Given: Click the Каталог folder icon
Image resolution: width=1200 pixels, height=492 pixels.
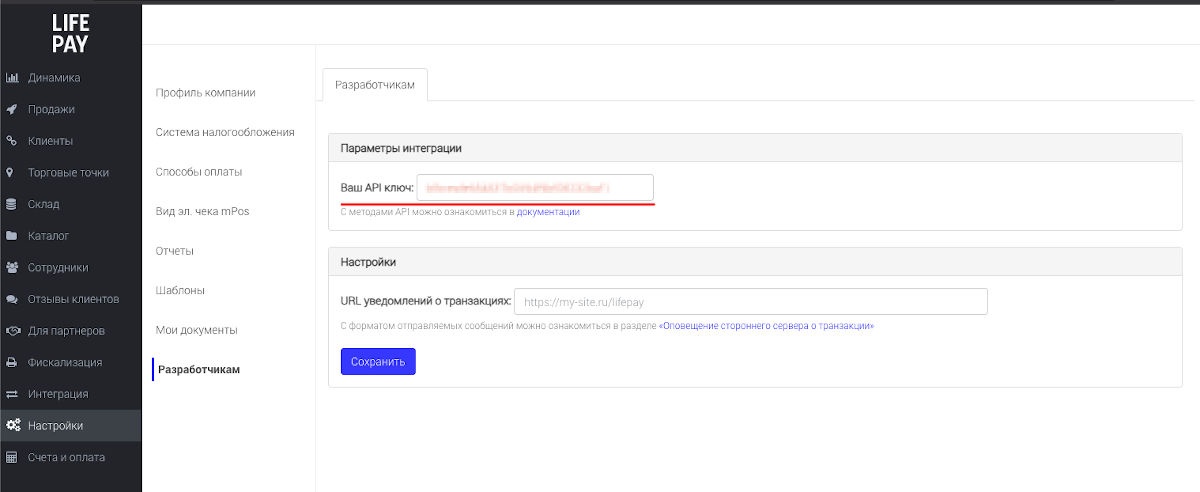Looking at the screenshot, I should coord(12,236).
